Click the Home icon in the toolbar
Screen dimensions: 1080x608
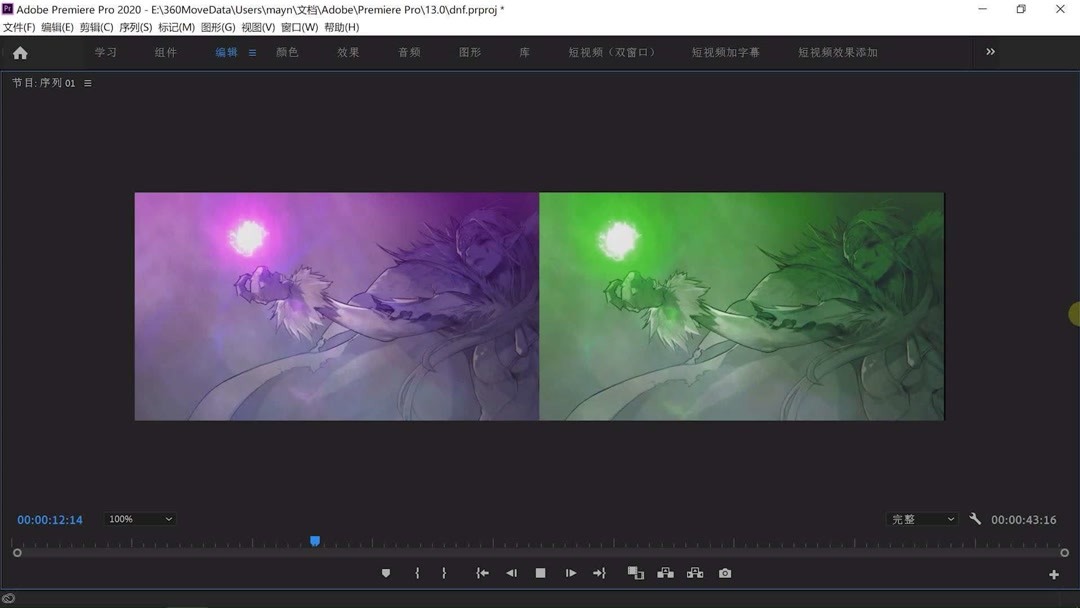coord(20,52)
